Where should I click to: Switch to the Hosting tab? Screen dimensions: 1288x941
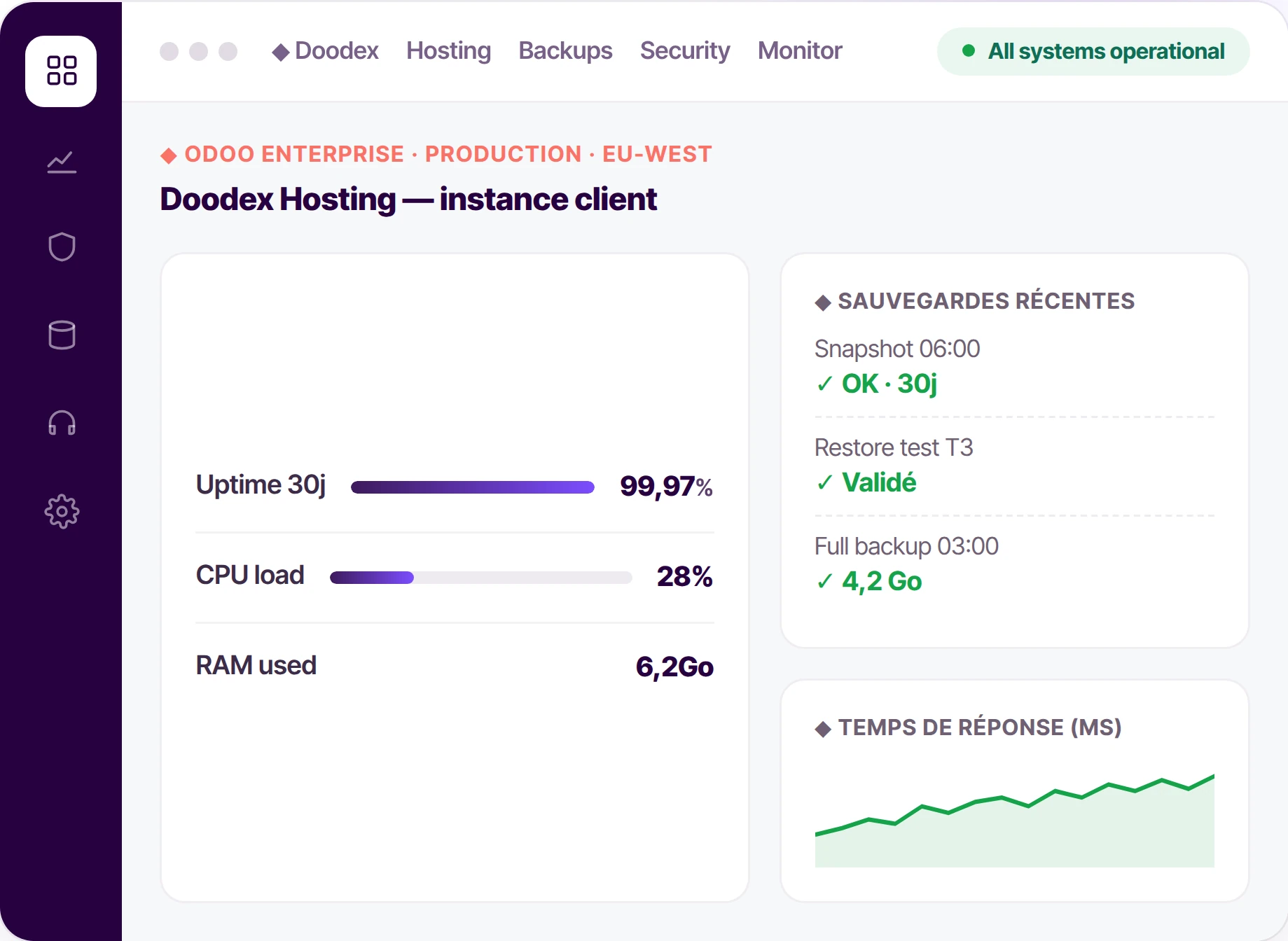click(x=448, y=50)
